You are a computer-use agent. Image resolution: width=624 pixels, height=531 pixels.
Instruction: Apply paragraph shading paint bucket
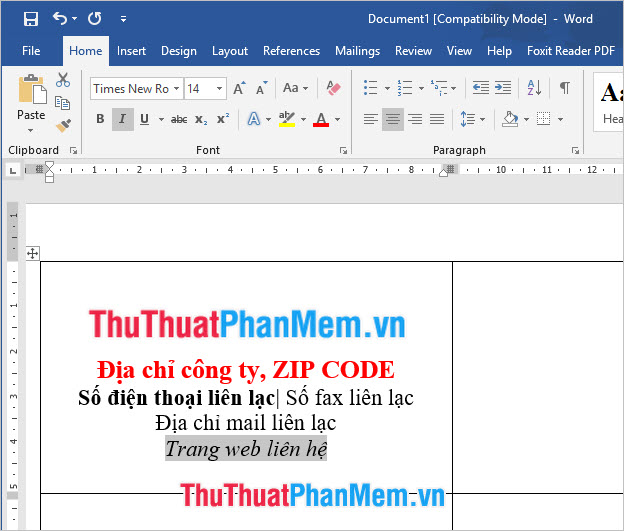[510, 119]
